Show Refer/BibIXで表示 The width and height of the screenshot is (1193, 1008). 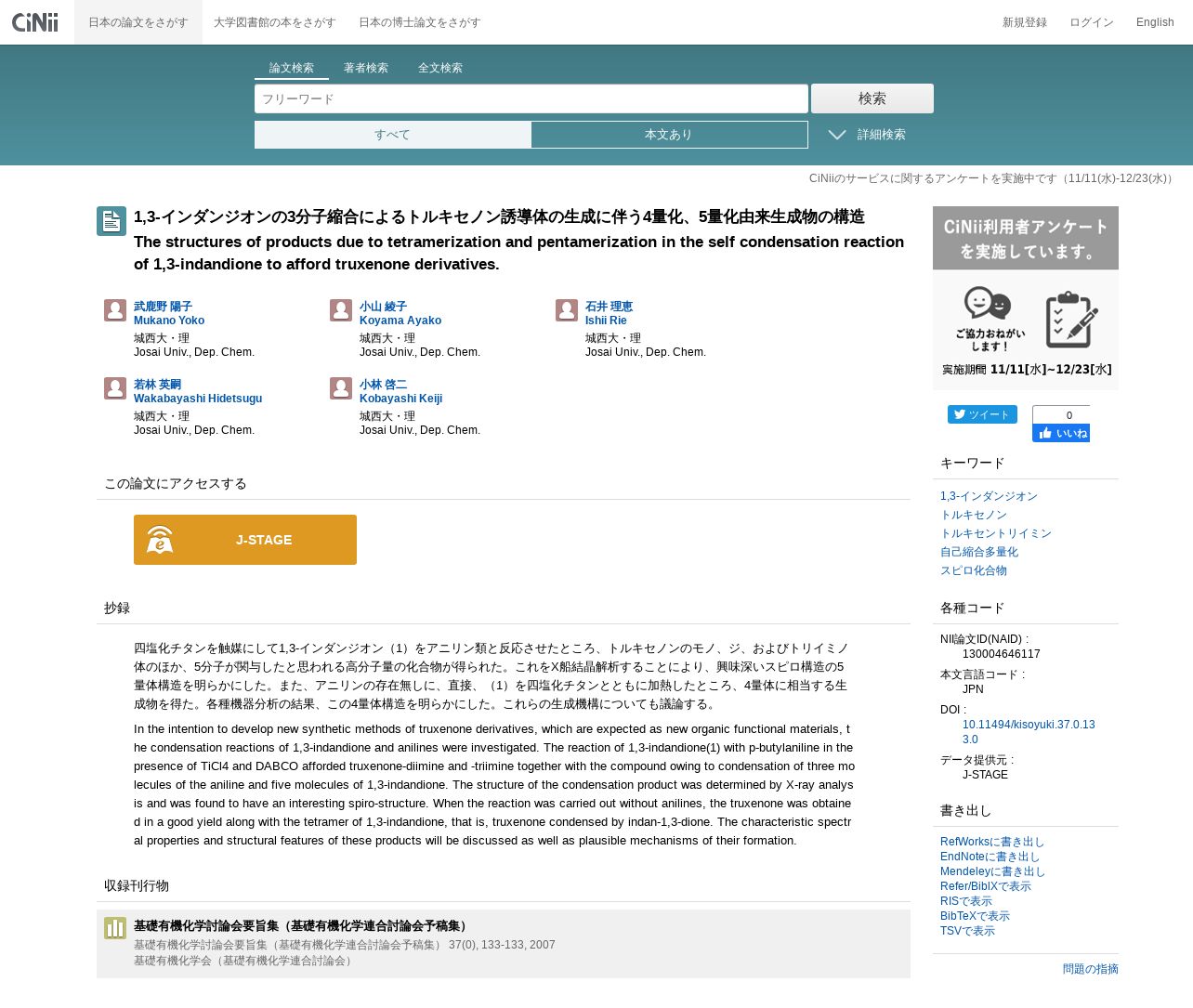(x=986, y=886)
